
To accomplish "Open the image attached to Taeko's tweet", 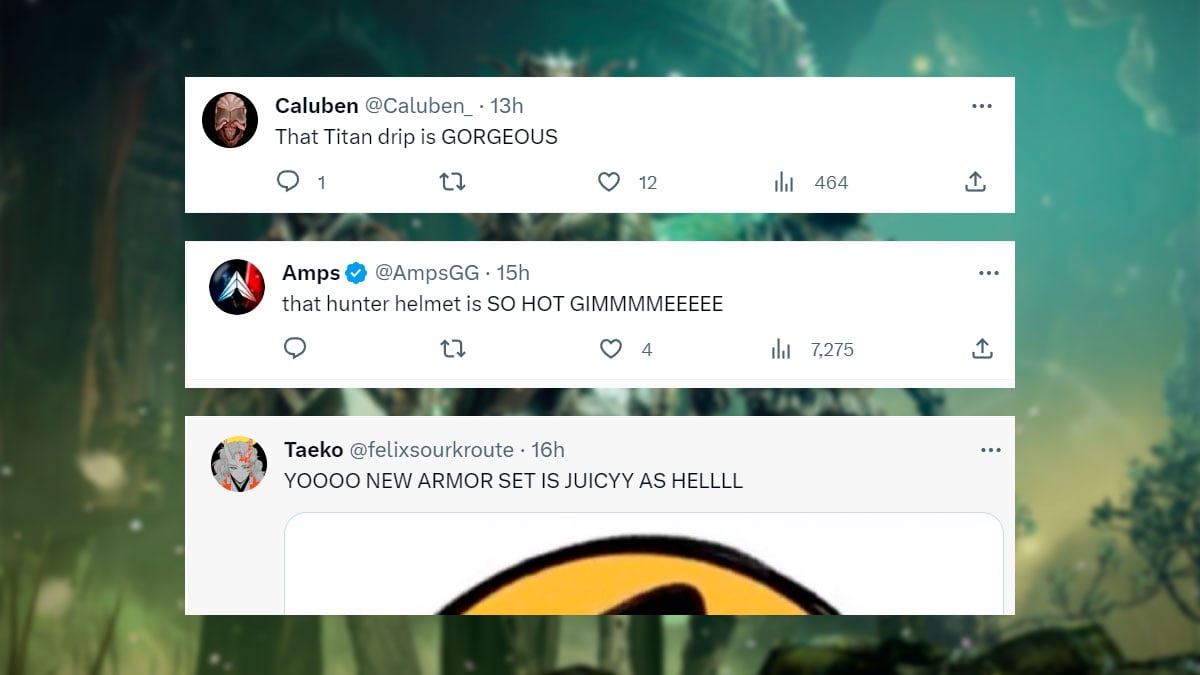I will tap(644, 564).
